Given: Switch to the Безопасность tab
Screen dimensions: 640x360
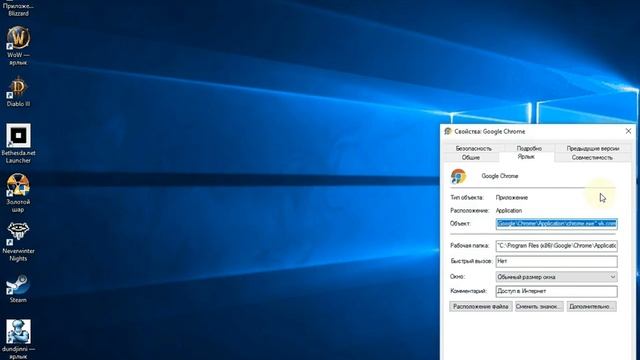Looking at the screenshot, I should click(473, 148).
